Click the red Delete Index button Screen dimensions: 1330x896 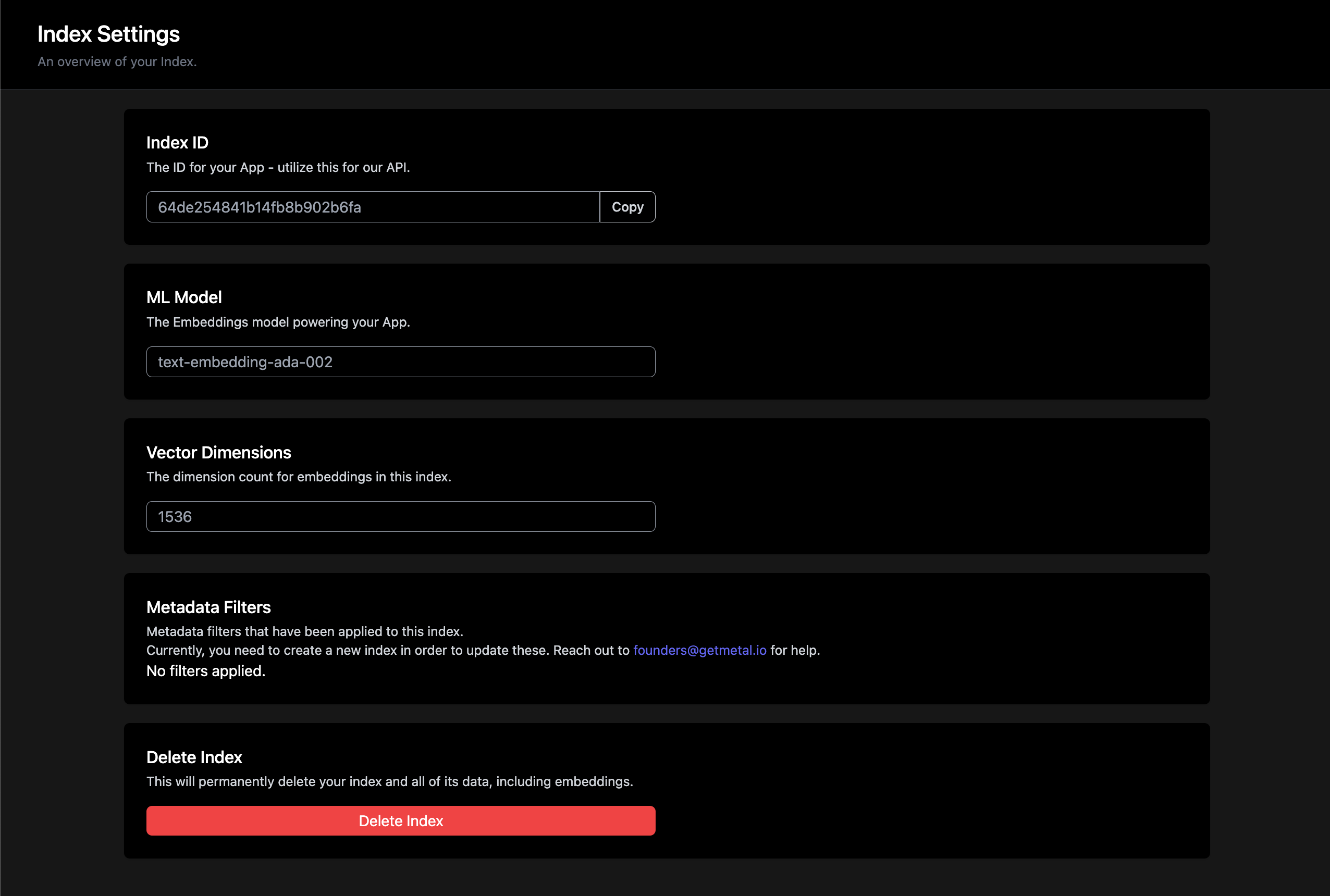(400, 820)
